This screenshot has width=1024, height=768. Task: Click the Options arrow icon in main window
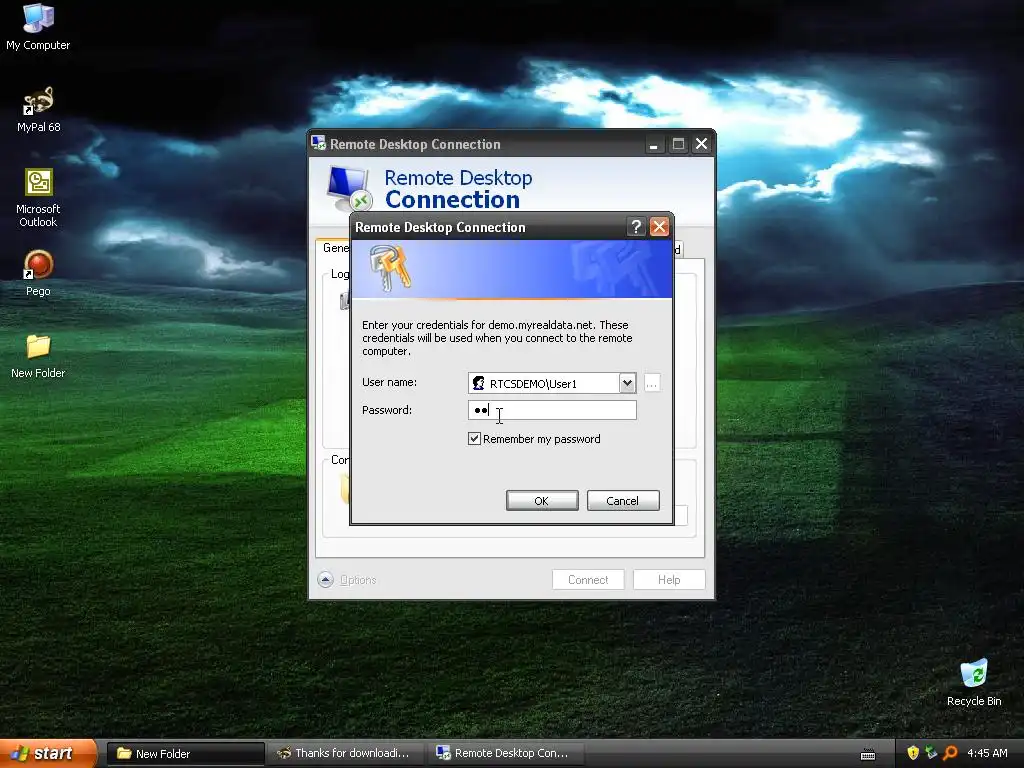(x=325, y=579)
